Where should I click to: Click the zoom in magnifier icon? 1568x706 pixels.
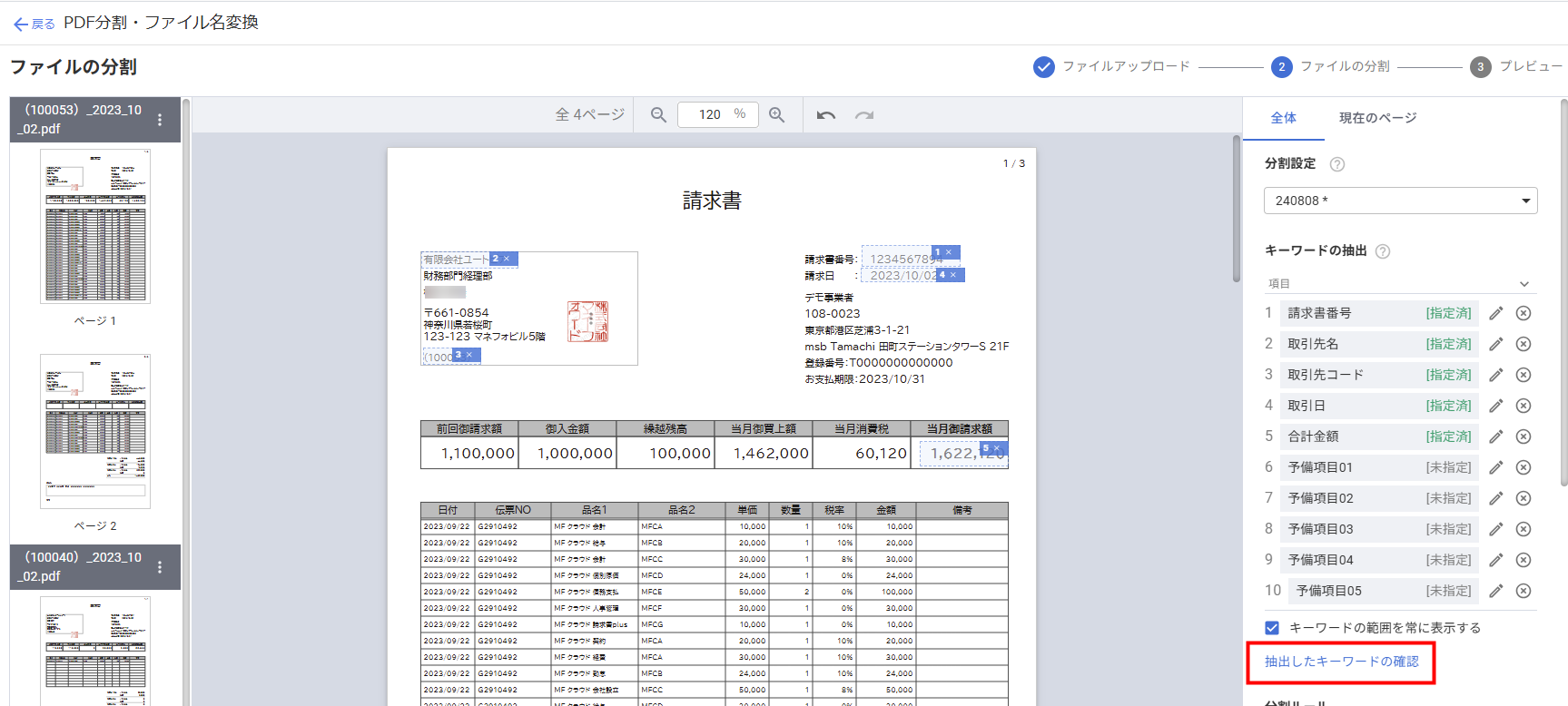coord(777,115)
